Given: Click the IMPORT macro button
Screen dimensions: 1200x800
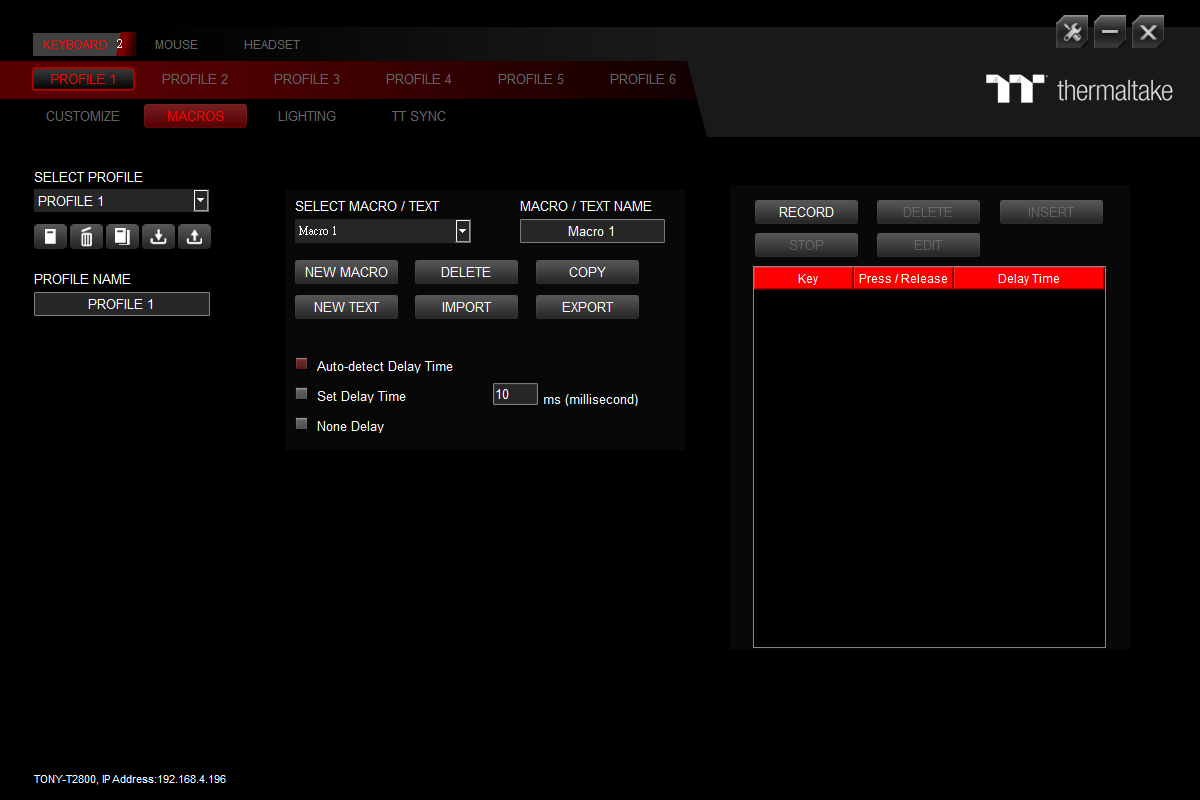Looking at the screenshot, I should [466, 307].
